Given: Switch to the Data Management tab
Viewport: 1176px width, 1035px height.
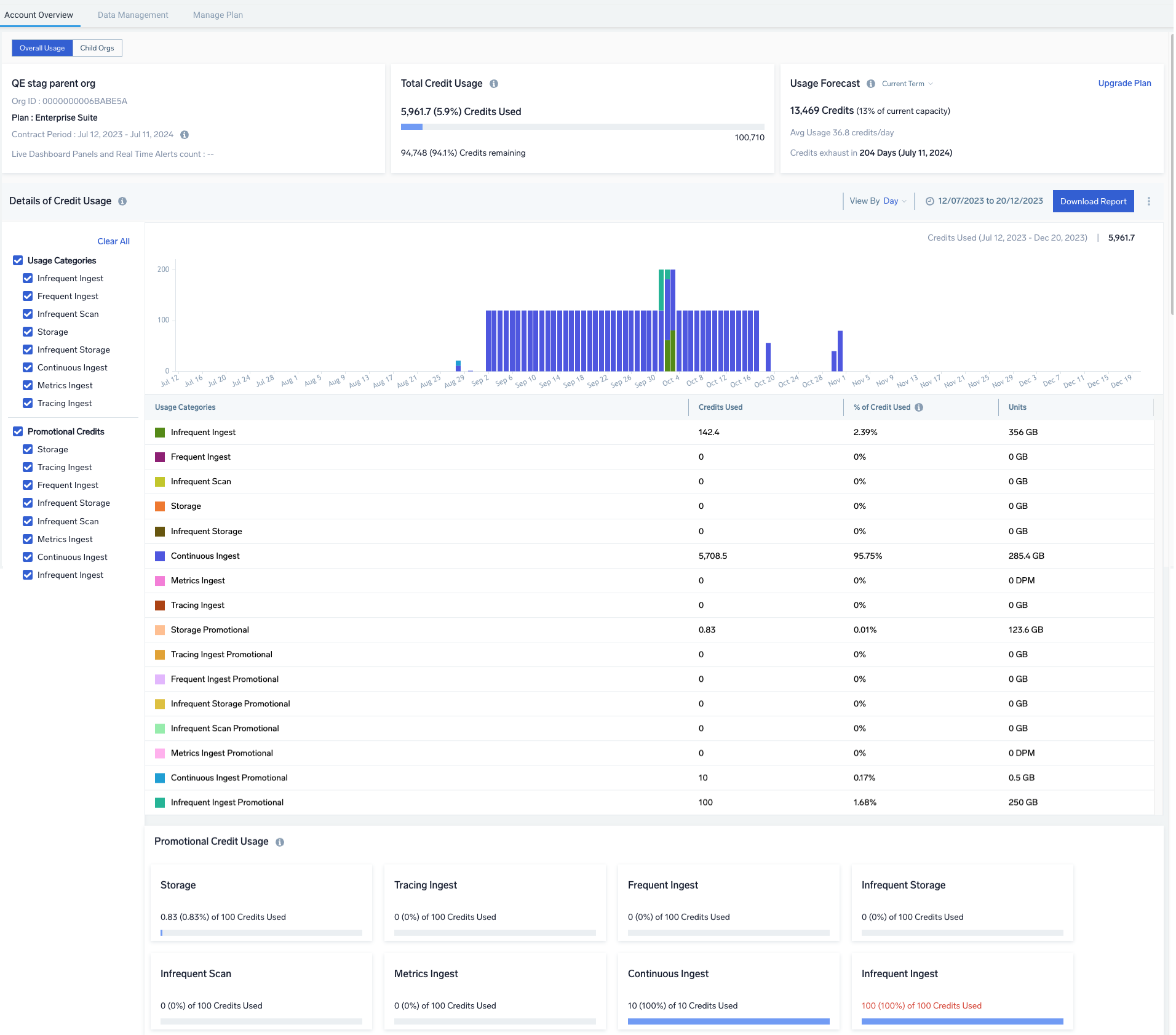Looking at the screenshot, I should click(x=133, y=15).
